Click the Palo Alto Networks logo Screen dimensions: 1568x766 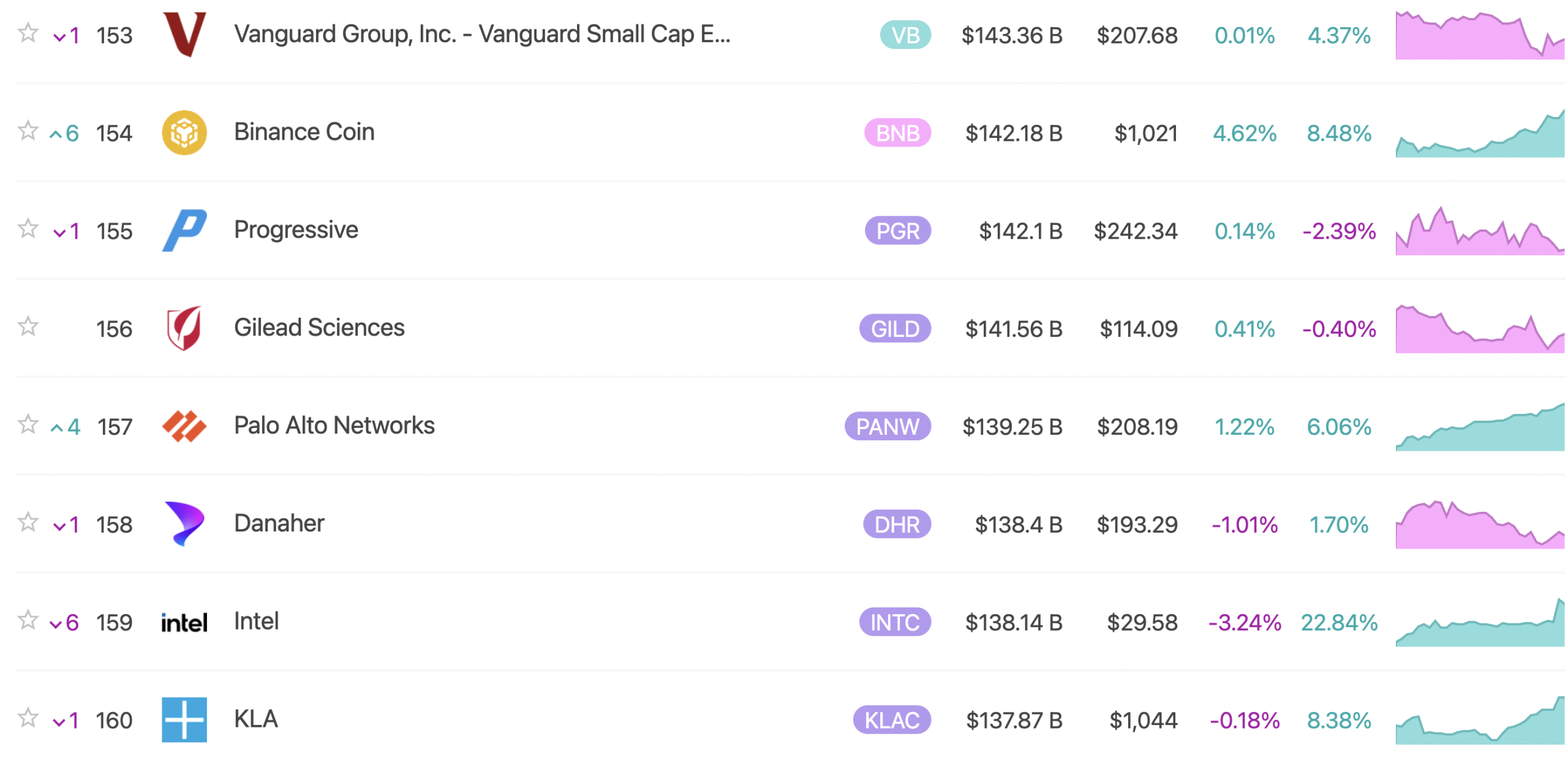tap(184, 426)
